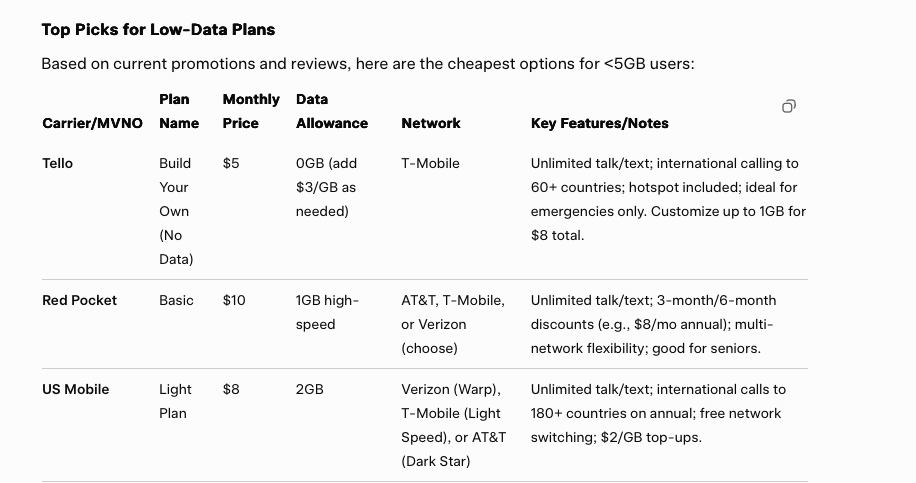Viewport: 916px width, 483px height.
Task: Click the "Top Picks for Low-Data Plans" heading
Action: click(158, 30)
